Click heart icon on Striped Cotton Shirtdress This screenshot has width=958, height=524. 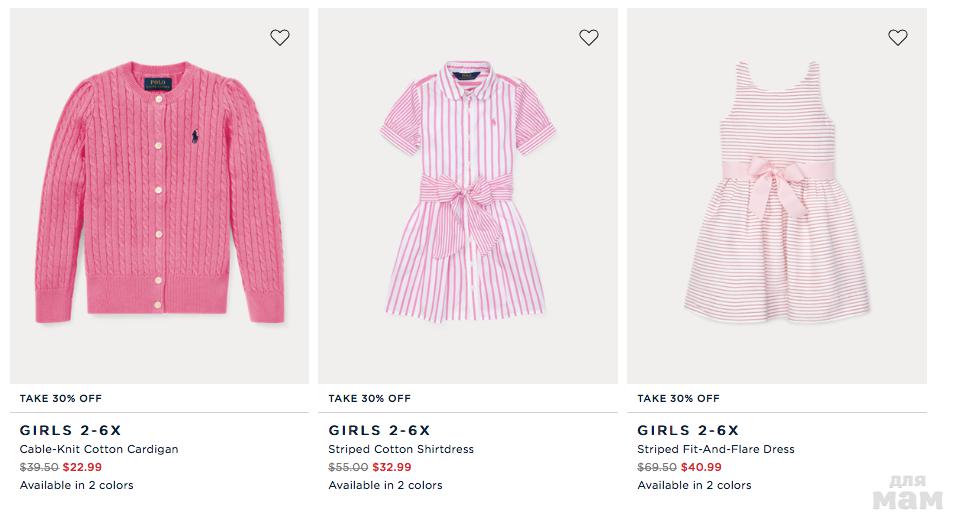point(589,38)
